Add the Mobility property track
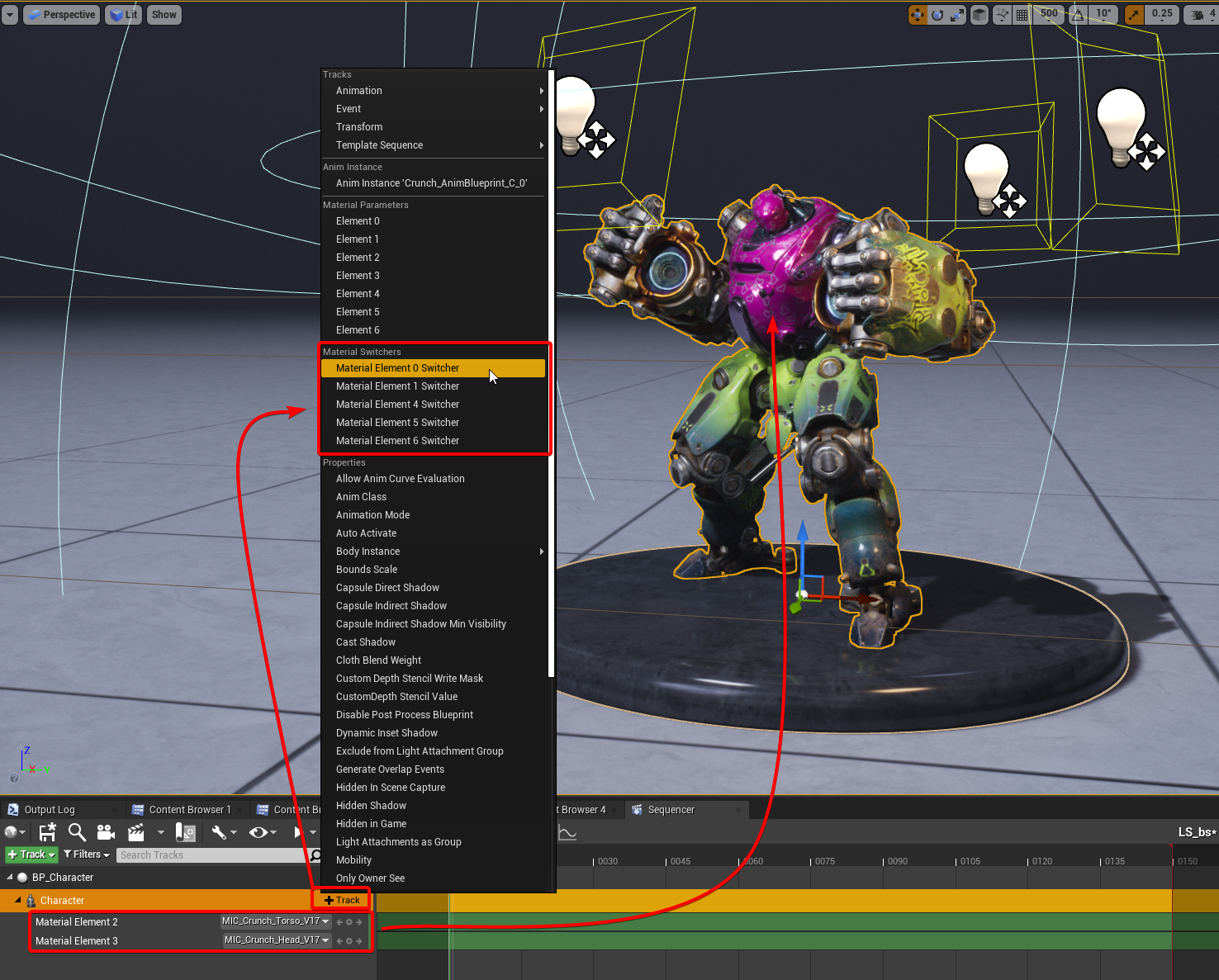1219x980 pixels. [434, 860]
